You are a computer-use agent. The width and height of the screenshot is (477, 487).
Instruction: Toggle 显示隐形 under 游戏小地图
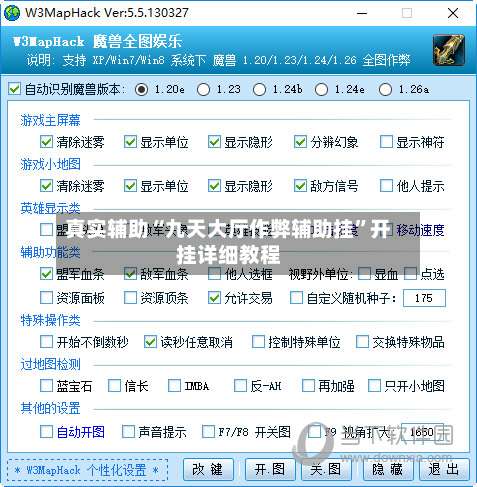214,186
